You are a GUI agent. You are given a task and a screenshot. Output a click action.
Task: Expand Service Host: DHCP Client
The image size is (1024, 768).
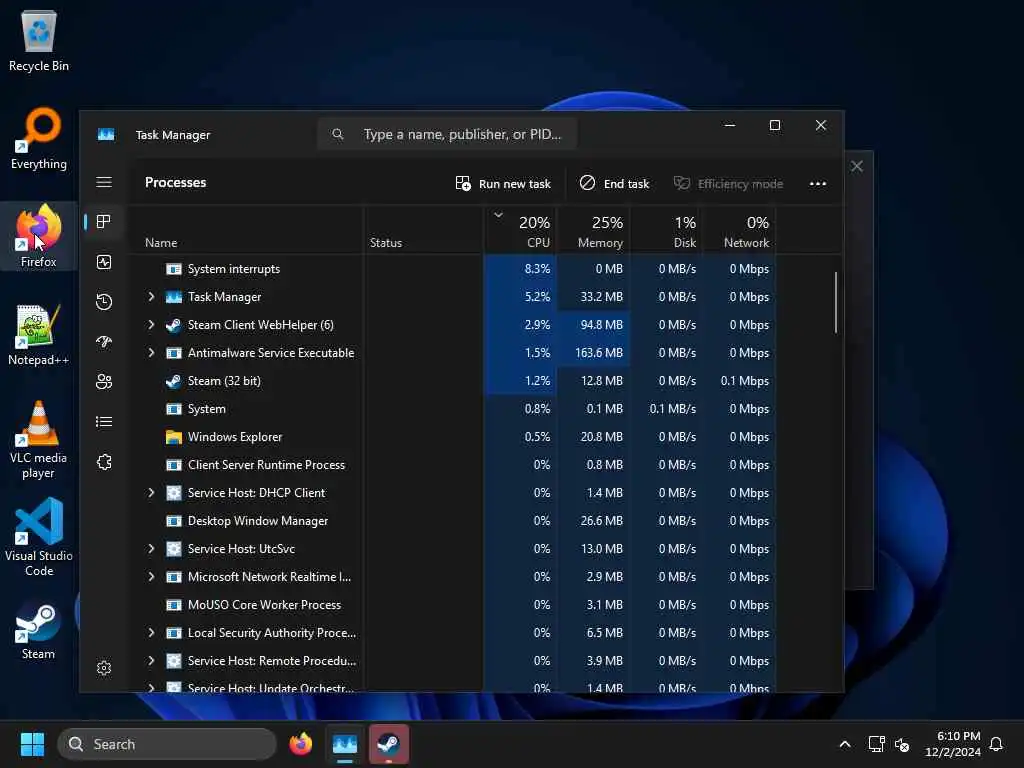click(152, 493)
